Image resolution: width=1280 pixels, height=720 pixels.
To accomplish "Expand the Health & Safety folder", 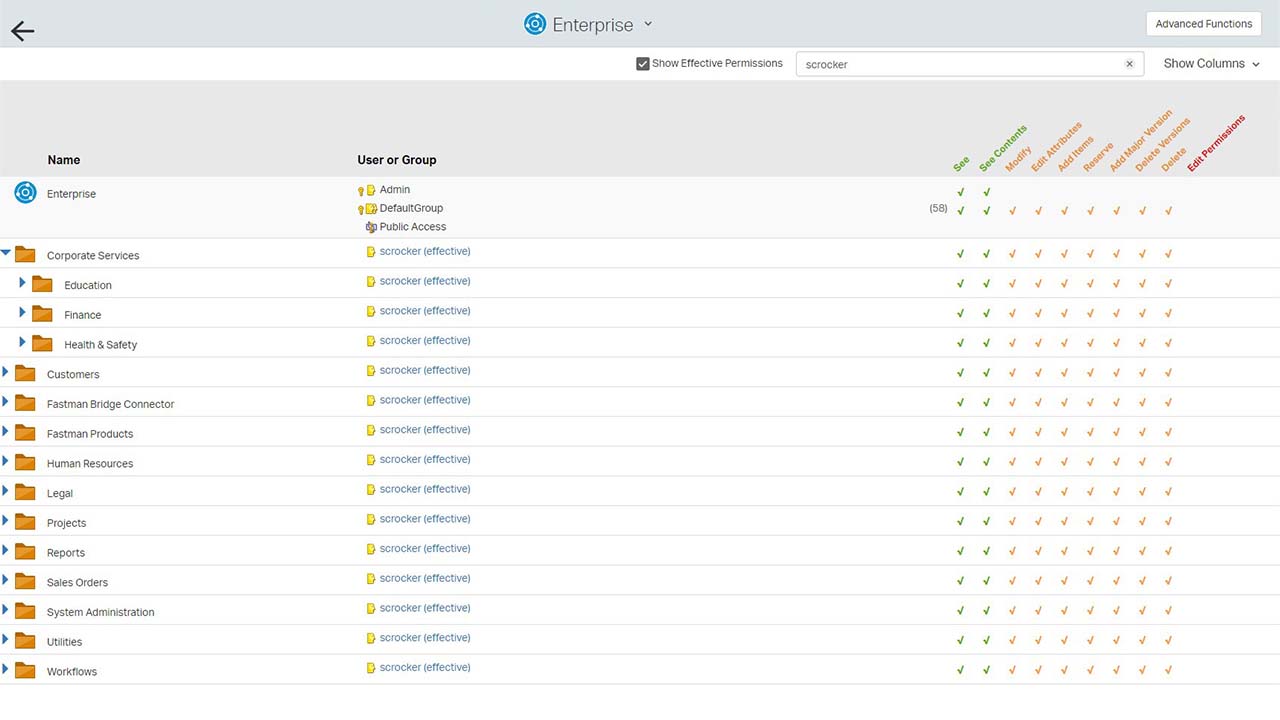I will pos(22,342).
